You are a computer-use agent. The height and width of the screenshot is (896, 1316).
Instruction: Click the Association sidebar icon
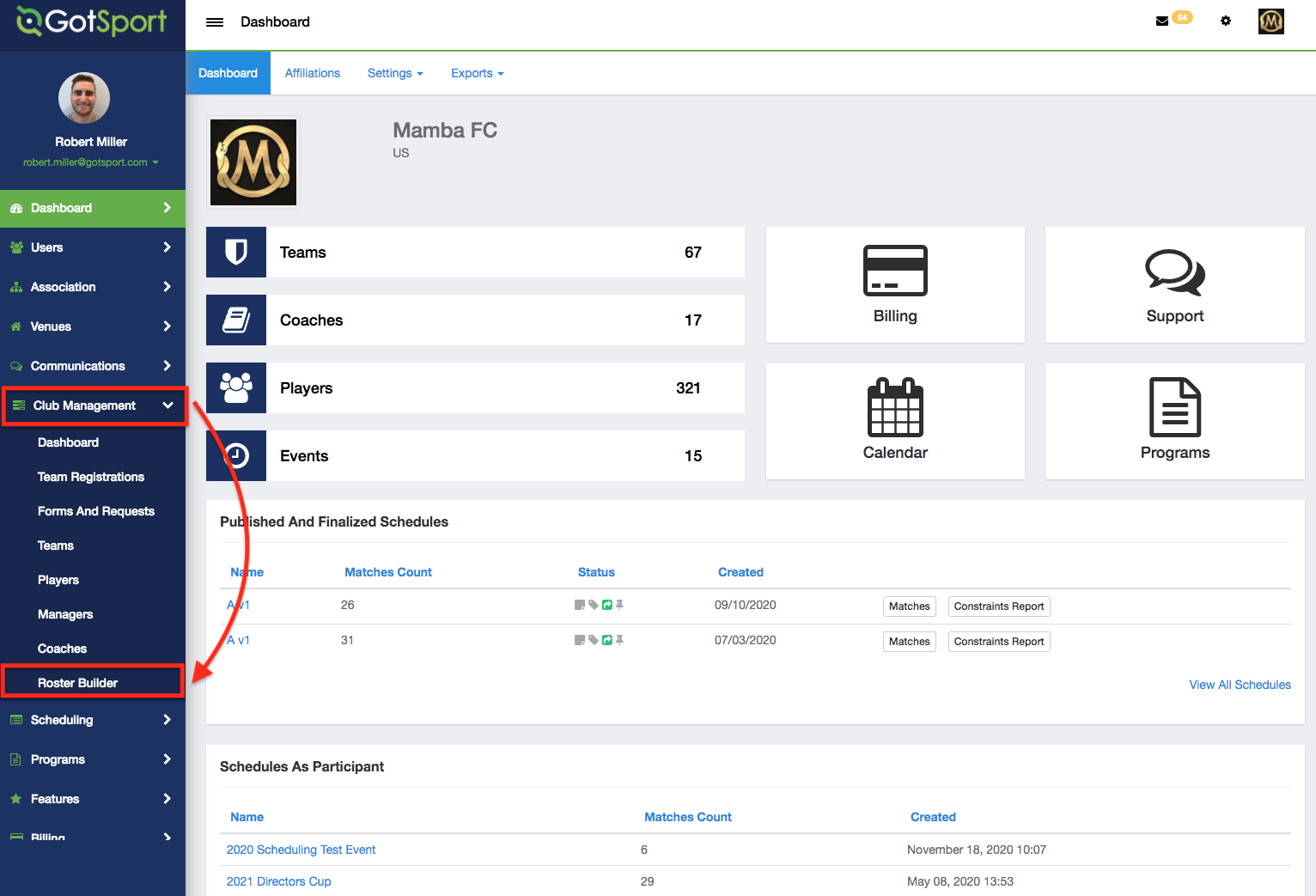click(x=16, y=287)
